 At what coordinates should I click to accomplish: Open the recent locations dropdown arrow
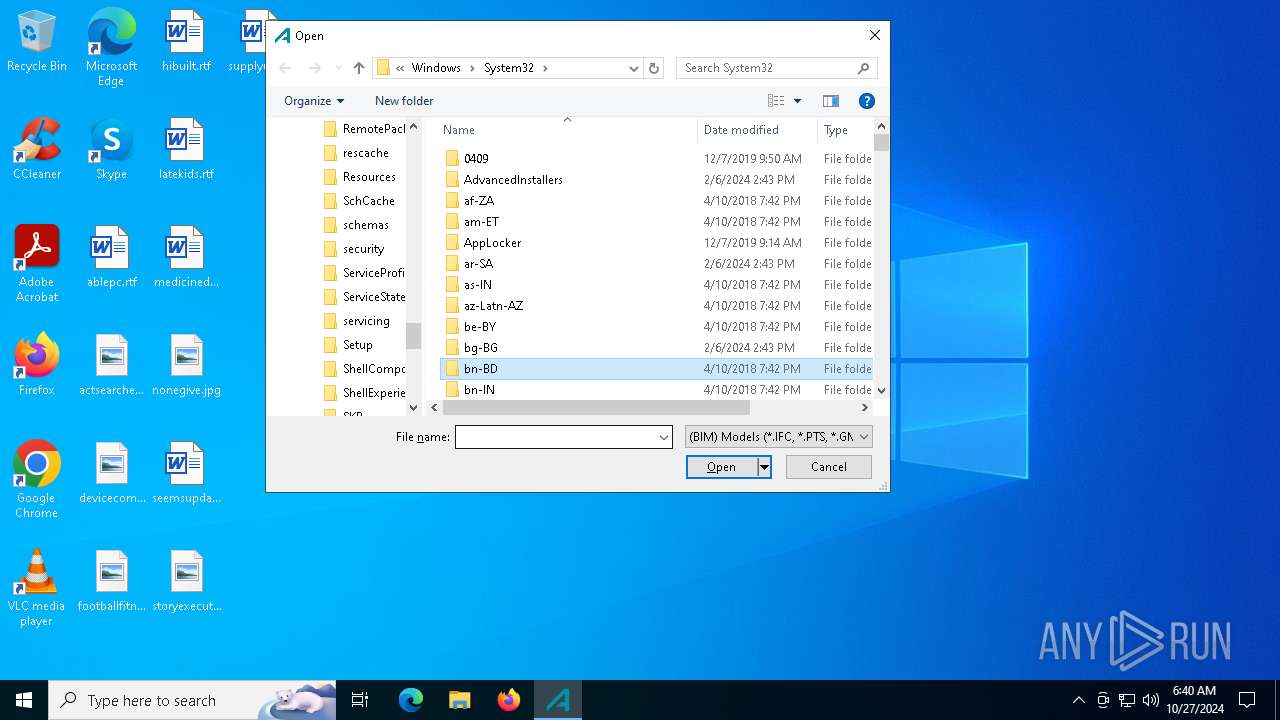pyautogui.click(x=338, y=68)
